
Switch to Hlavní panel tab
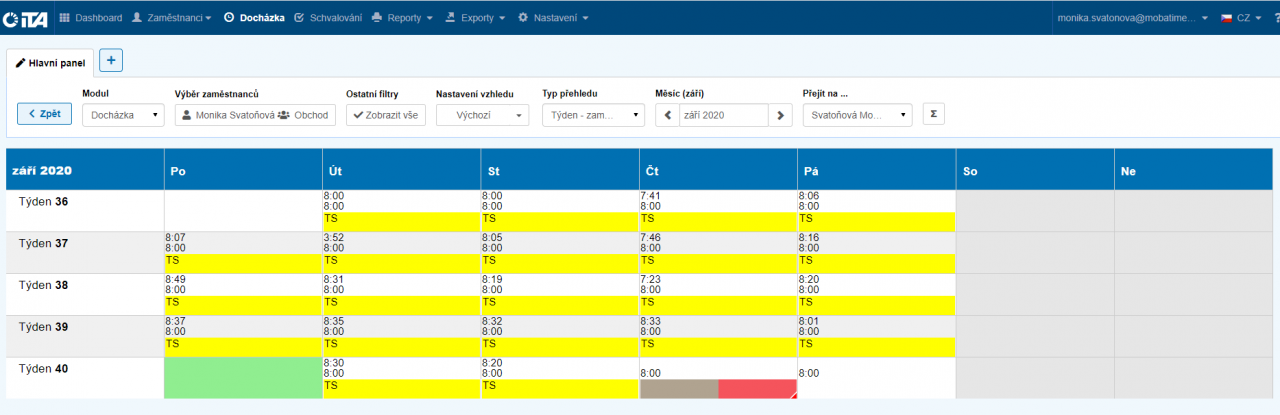pyautogui.click(x=50, y=62)
